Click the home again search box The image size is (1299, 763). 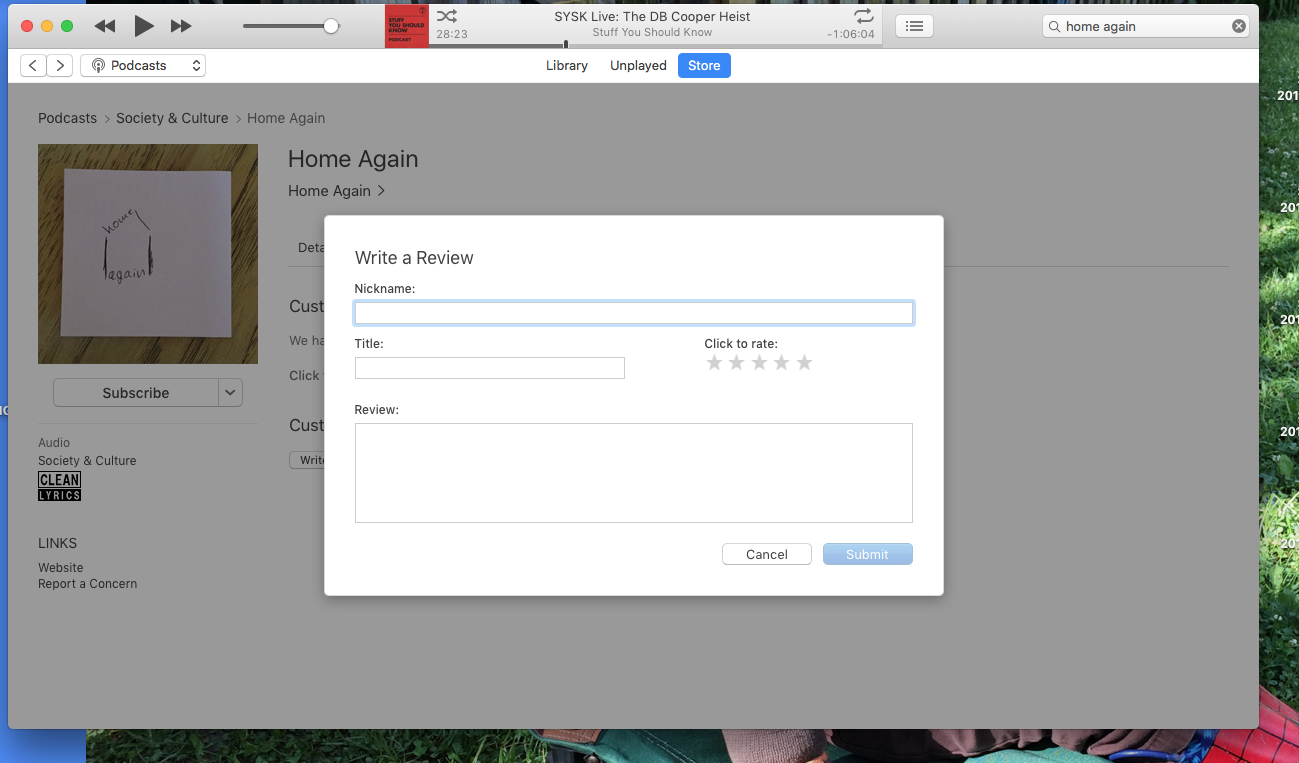[x=1147, y=26]
